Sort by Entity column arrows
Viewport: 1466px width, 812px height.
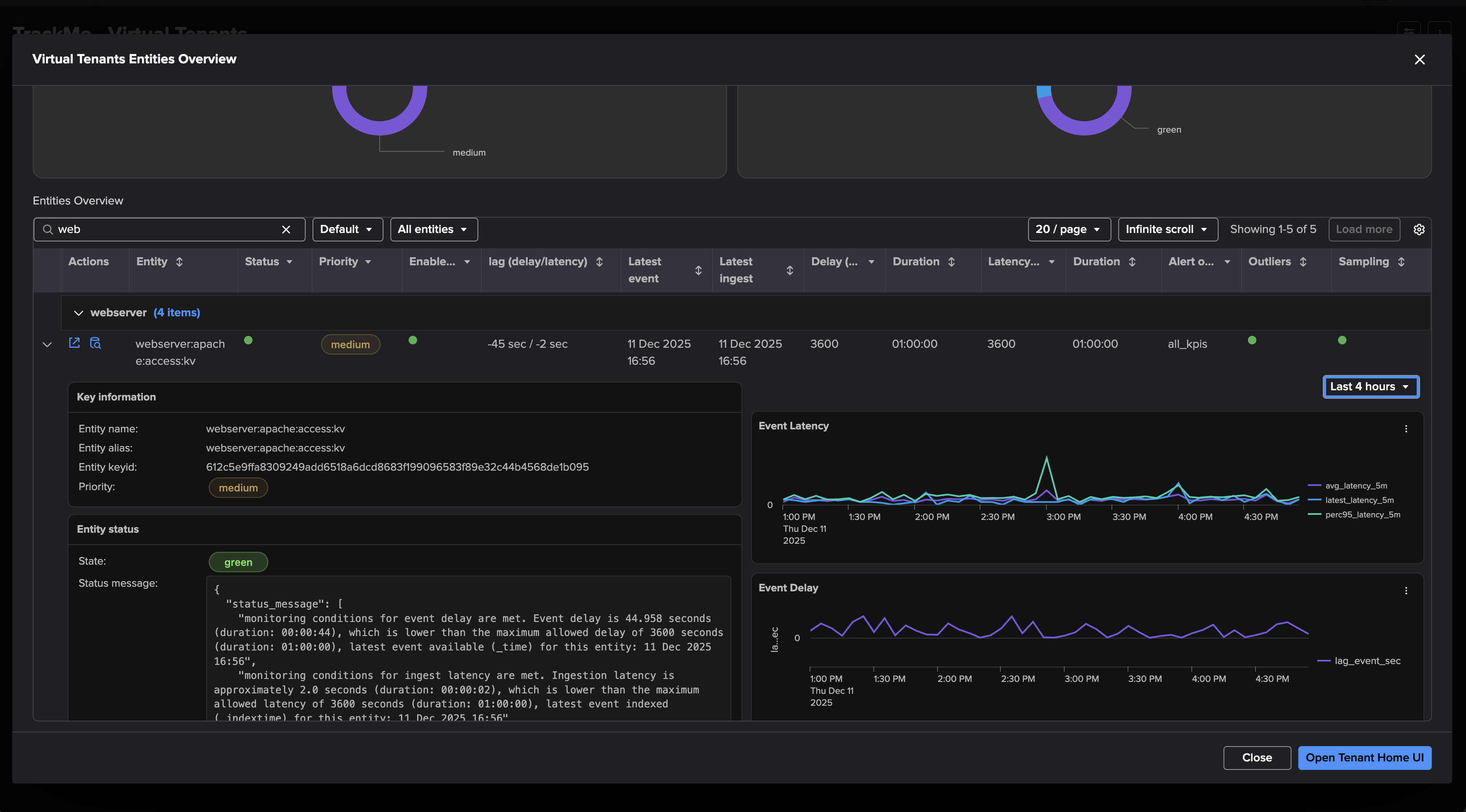tap(179, 262)
